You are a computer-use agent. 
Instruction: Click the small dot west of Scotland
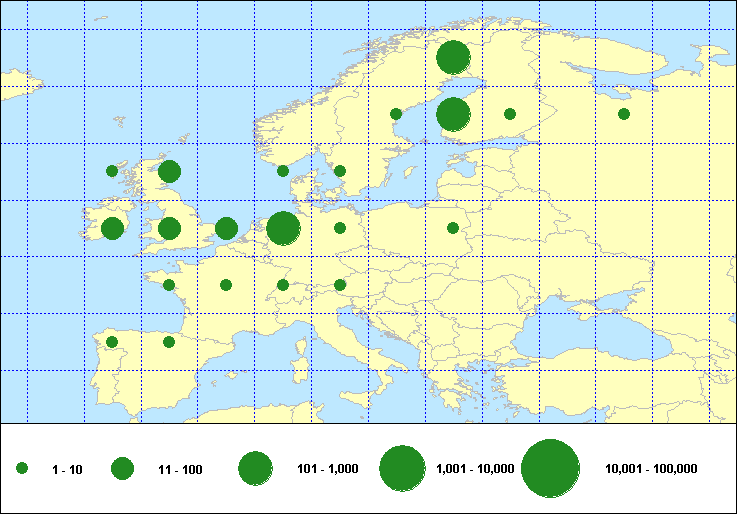pos(112,171)
